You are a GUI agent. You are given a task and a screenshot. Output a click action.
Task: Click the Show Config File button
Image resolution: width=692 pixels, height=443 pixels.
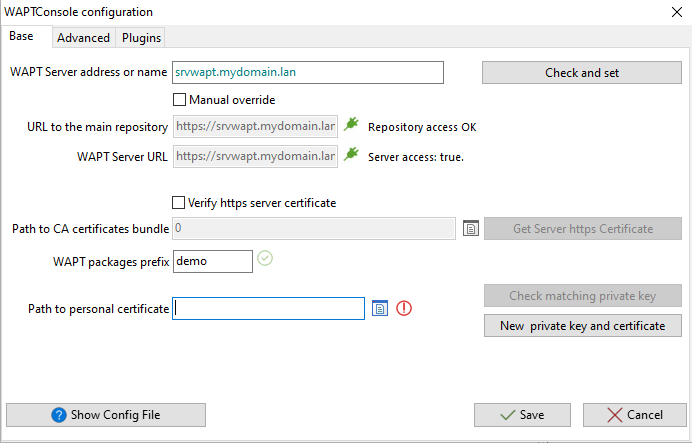pyautogui.click(x=106, y=415)
